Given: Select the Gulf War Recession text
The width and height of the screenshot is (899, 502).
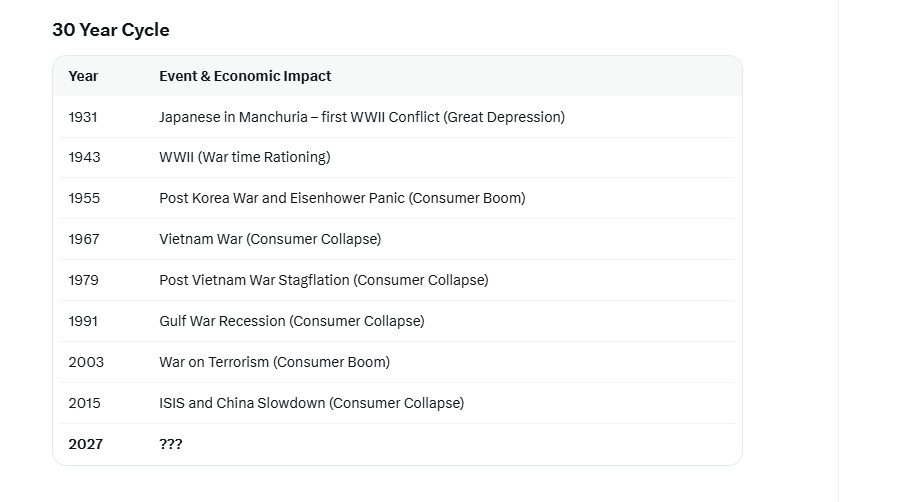Looking at the screenshot, I should tap(292, 321).
